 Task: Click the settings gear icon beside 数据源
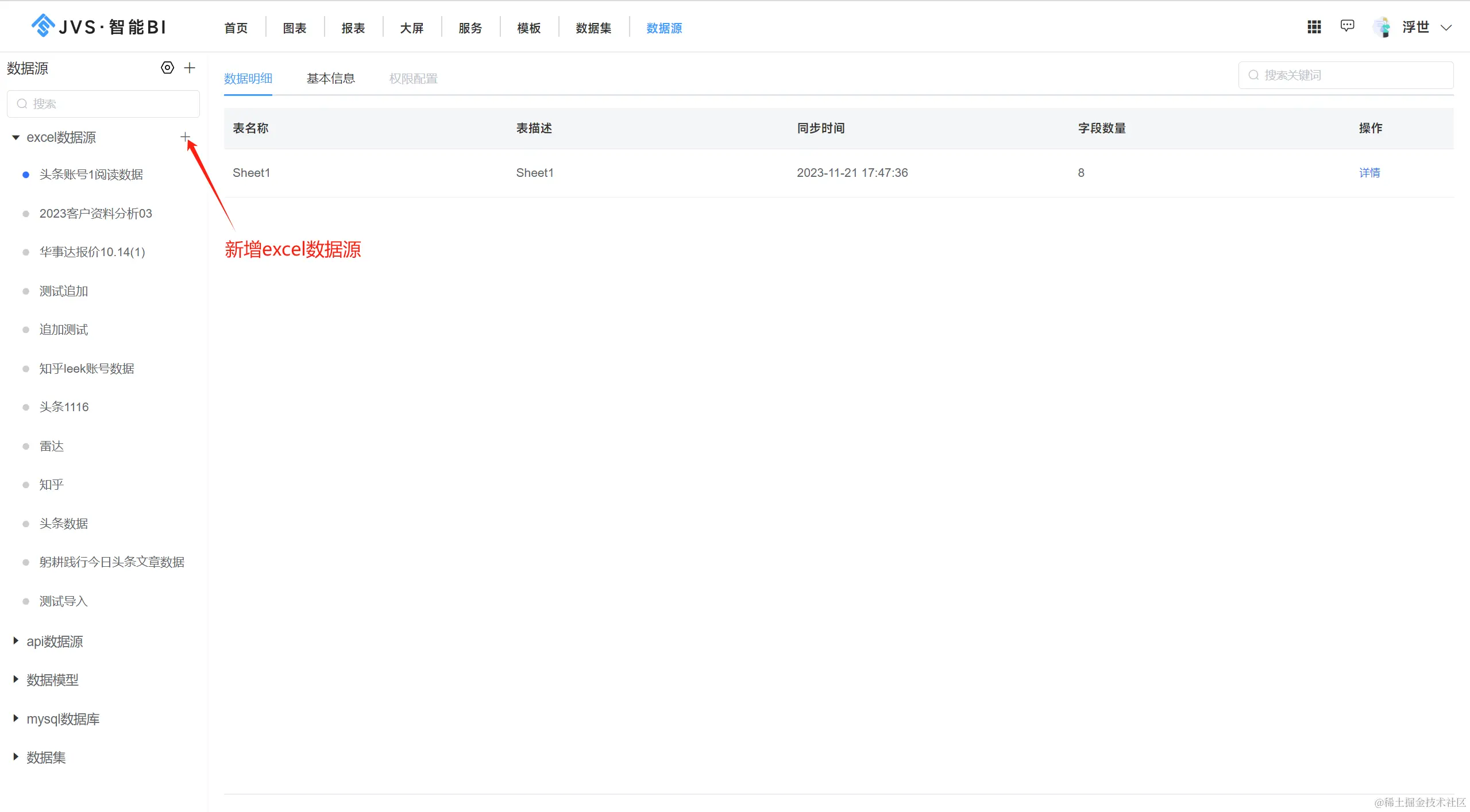click(x=167, y=68)
